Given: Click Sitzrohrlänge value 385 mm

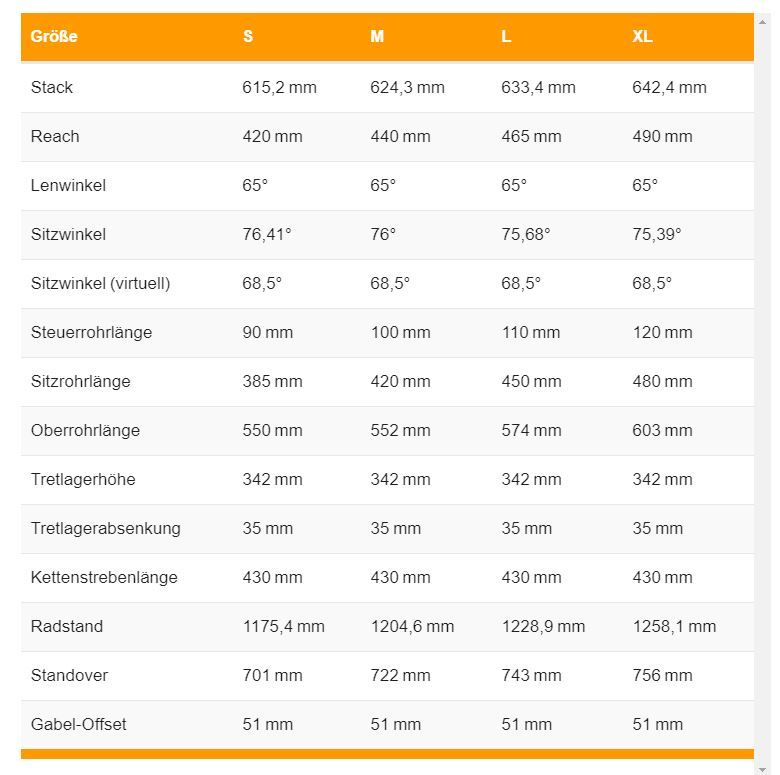Looking at the screenshot, I should [x=273, y=382].
